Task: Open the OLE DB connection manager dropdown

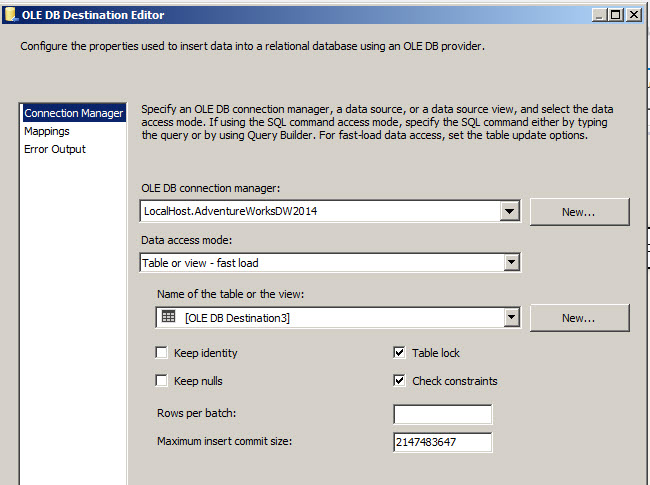Action: point(509,211)
